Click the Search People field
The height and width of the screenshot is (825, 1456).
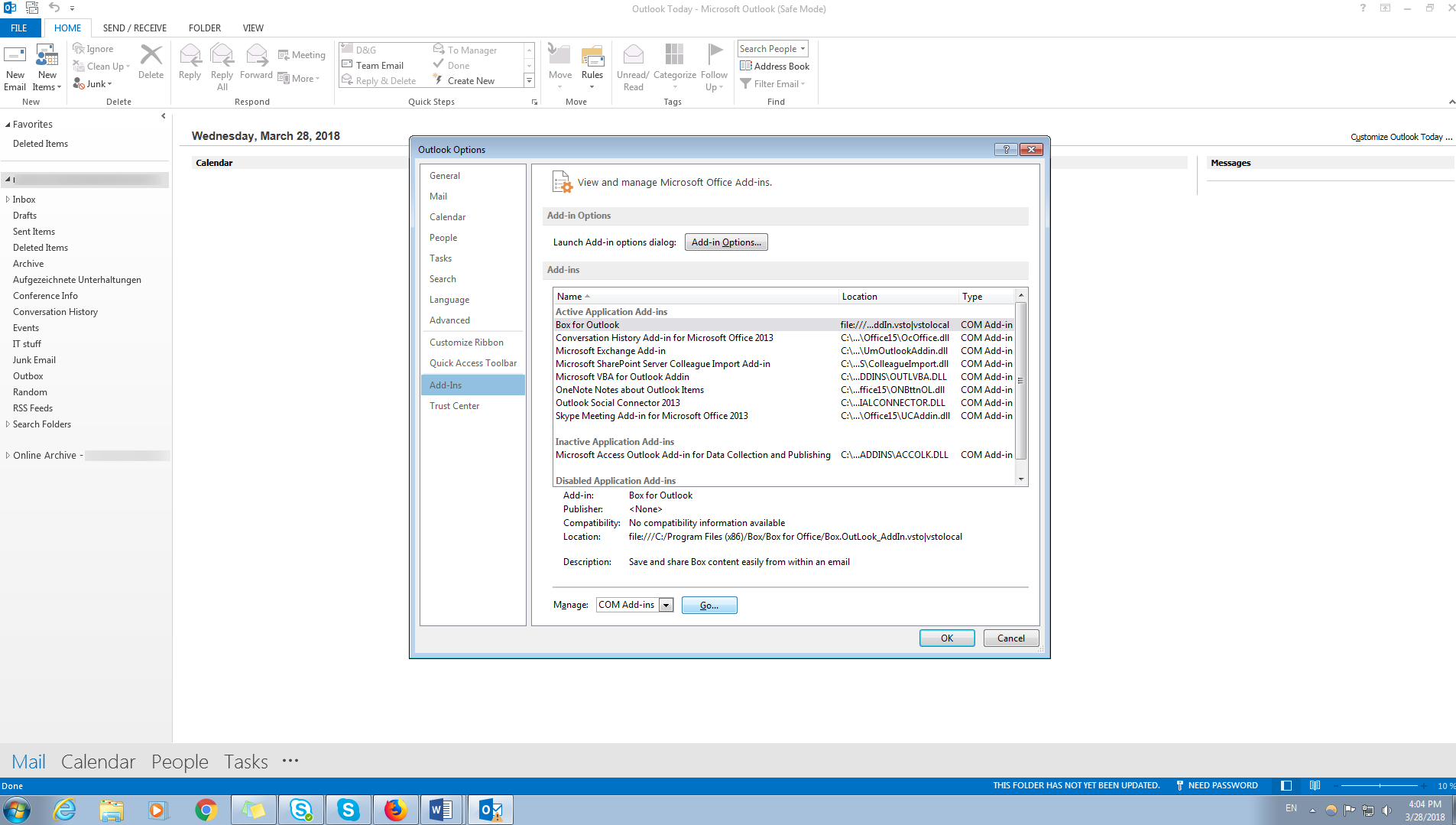(x=773, y=49)
